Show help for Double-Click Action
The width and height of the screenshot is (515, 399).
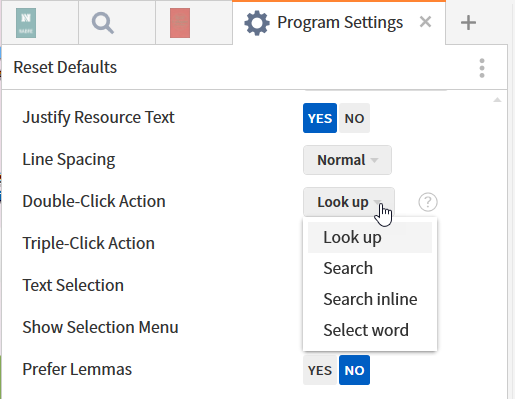pos(428,202)
